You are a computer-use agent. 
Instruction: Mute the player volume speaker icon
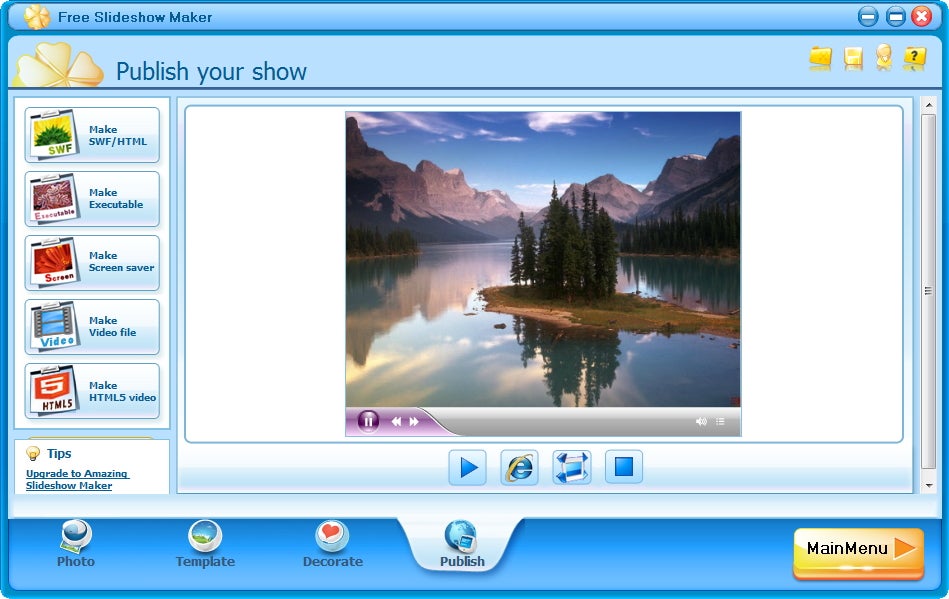[701, 422]
